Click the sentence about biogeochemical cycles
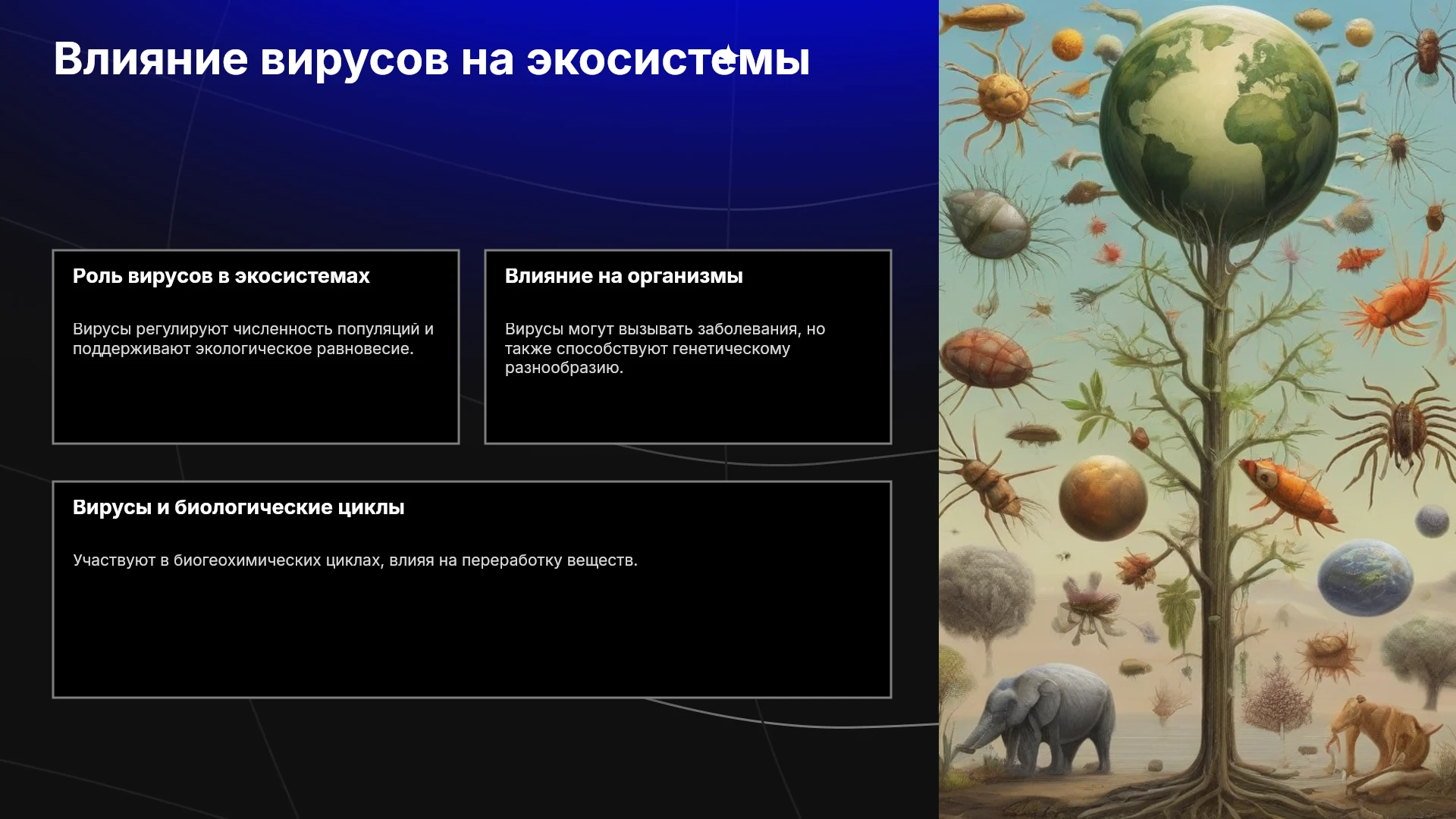 point(355,560)
